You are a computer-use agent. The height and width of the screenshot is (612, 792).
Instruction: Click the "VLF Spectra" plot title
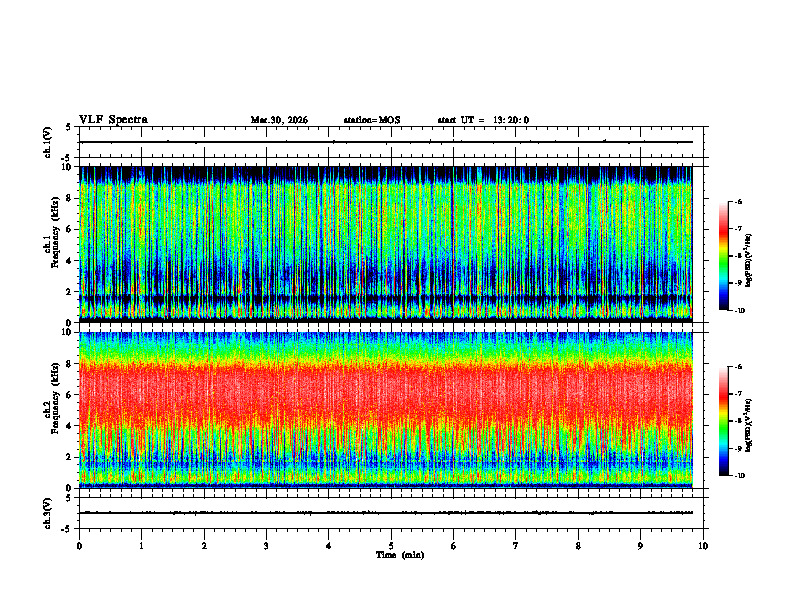tap(113, 120)
